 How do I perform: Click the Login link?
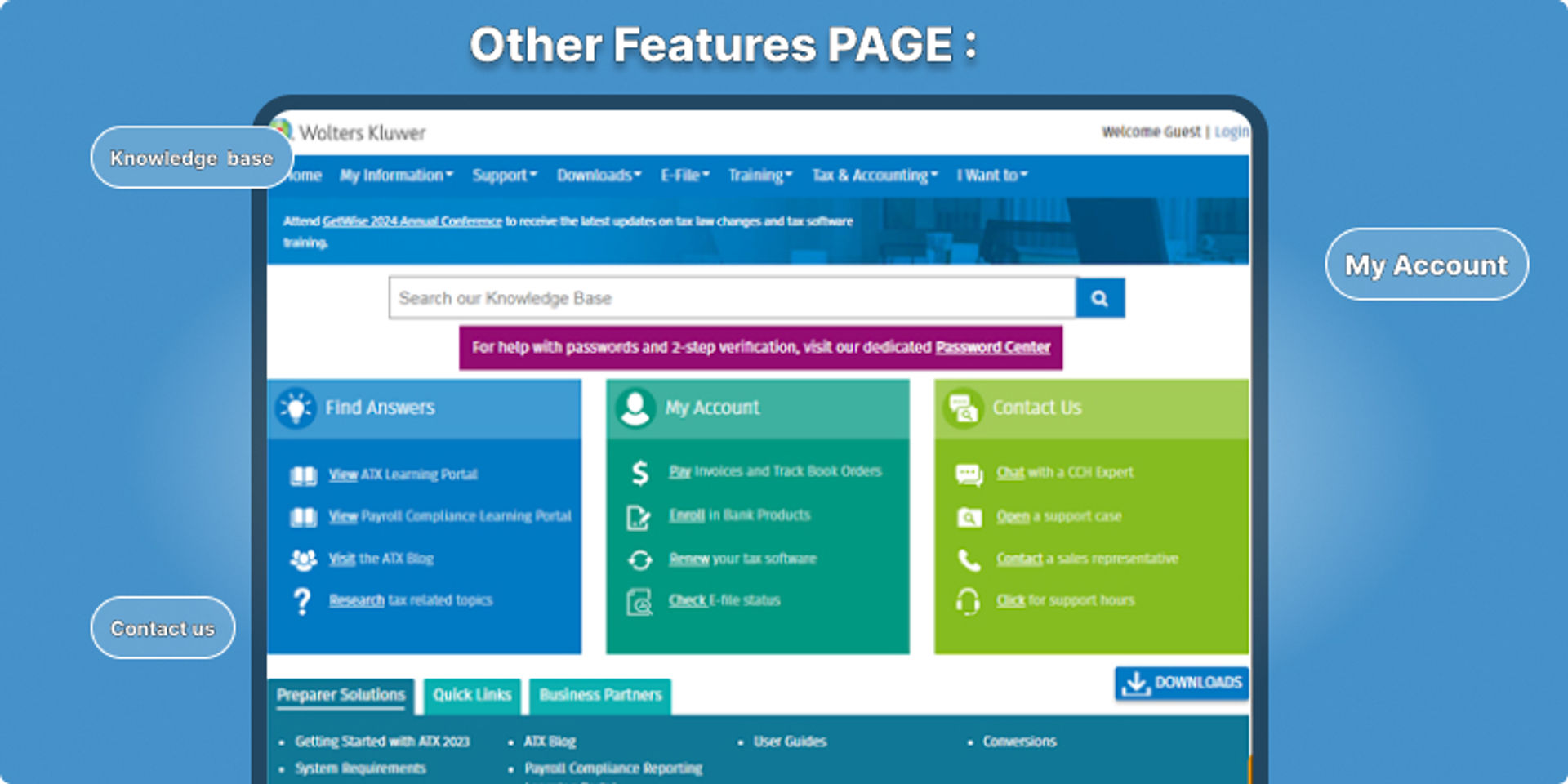tap(1232, 132)
